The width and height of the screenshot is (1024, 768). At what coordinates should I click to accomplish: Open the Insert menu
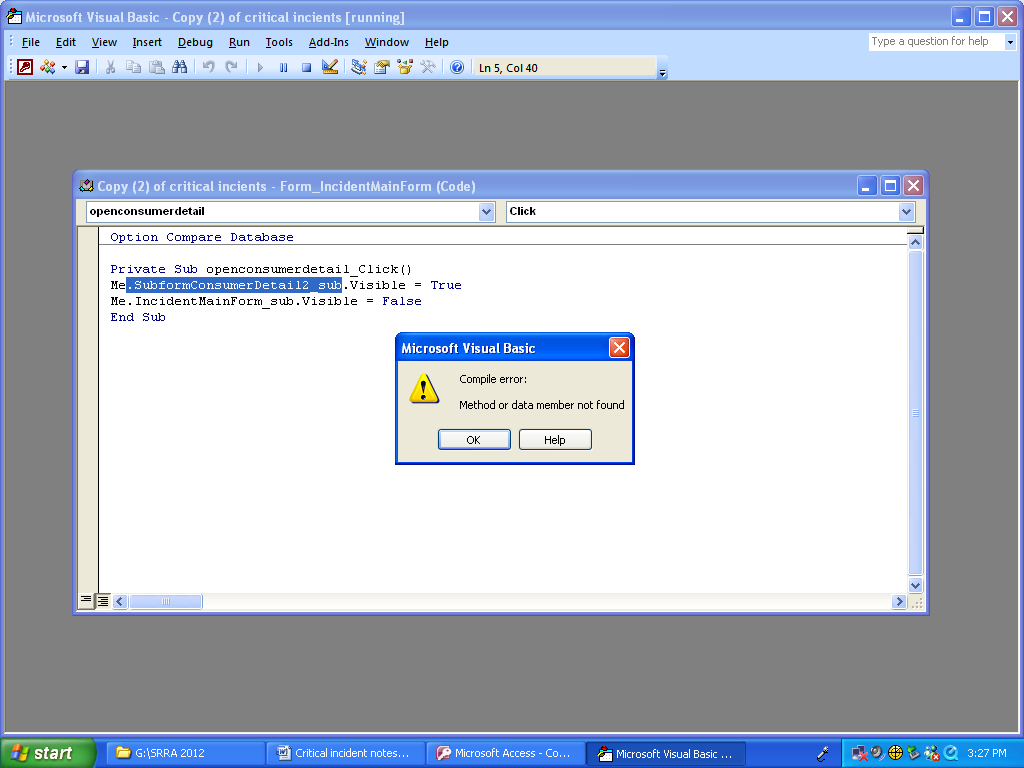(147, 42)
